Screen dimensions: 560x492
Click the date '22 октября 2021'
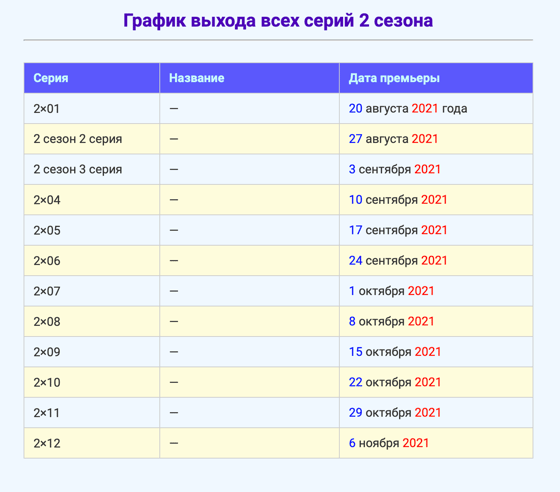[395, 382]
